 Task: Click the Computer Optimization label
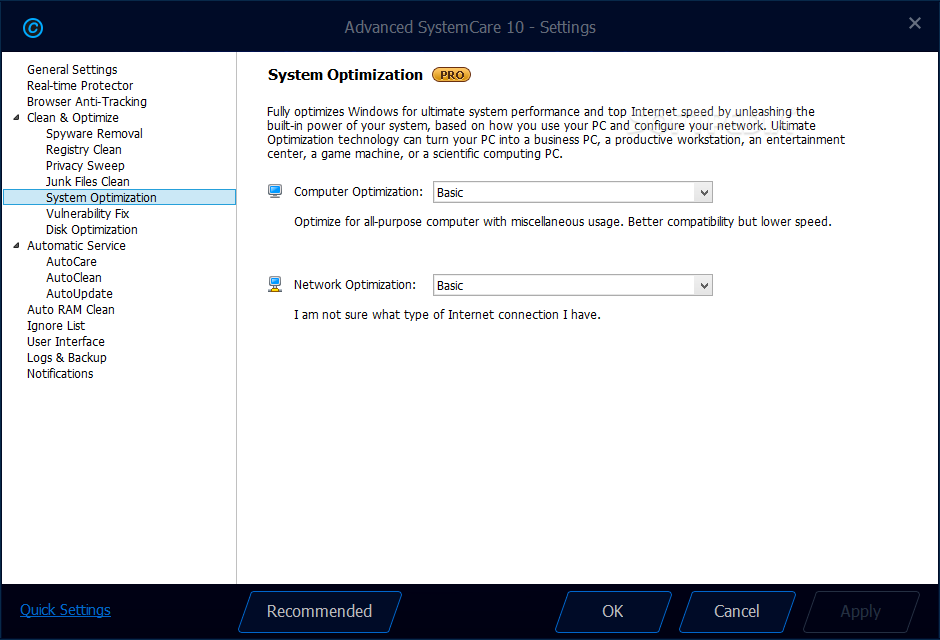[358, 192]
